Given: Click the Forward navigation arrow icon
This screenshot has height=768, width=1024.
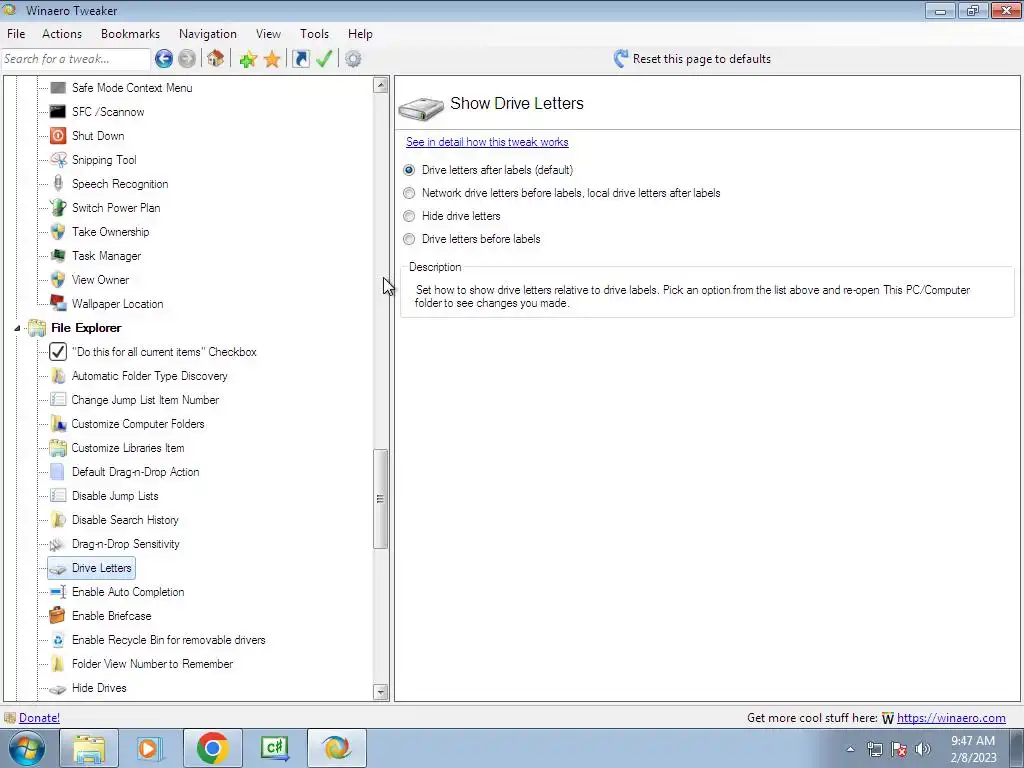Looking at the screenshot, I should tap(187, 59).
